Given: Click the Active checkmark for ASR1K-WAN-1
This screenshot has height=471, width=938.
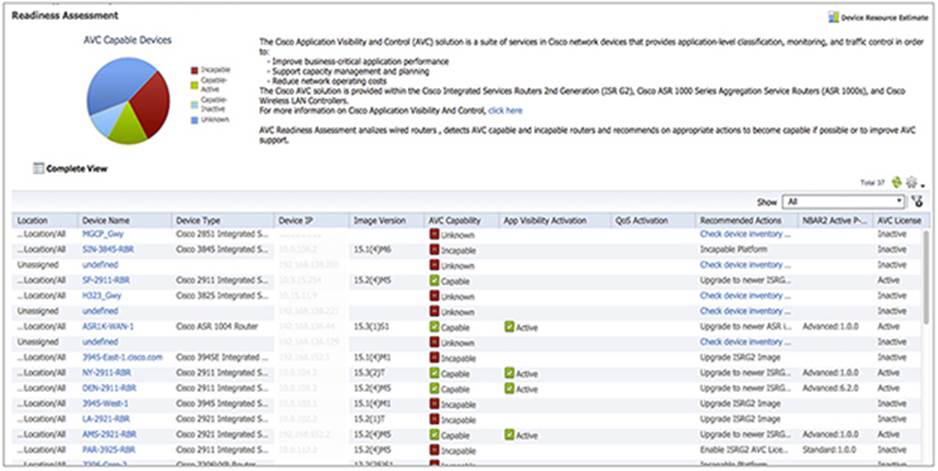Looking at the screenshot, I should (509, 327).
